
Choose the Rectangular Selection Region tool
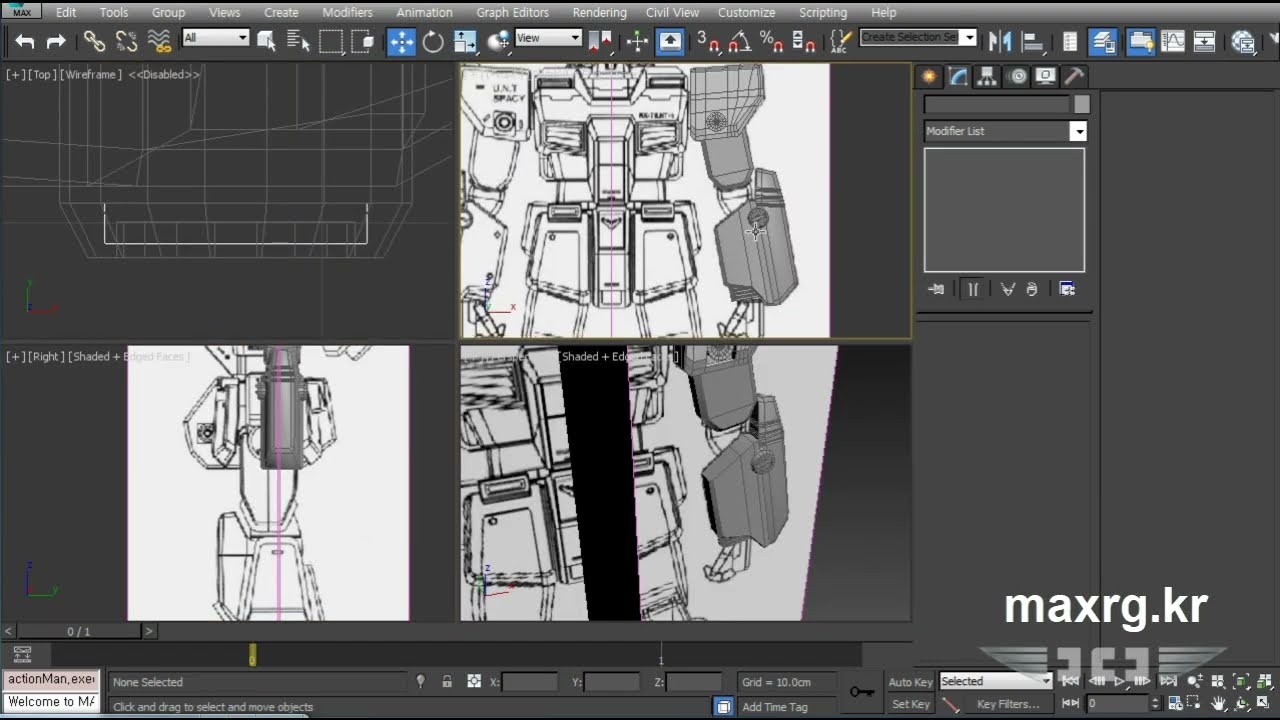click(331, 41)
